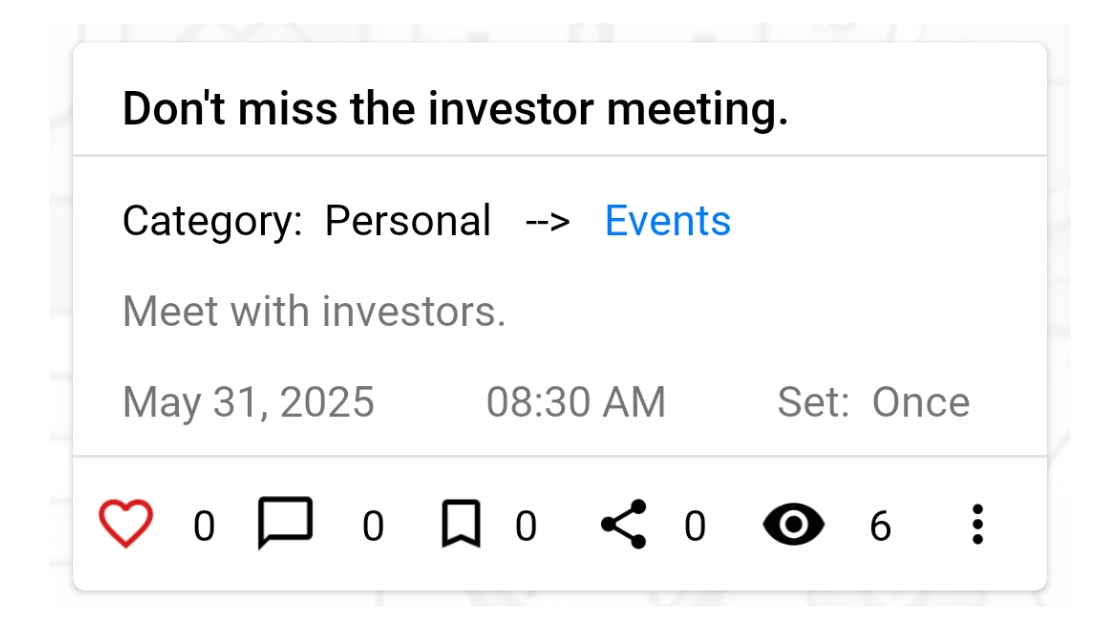This screenshot has height=630, width=1120.
Task: Click the eye views icon
Action: click(x=794, y=525)
